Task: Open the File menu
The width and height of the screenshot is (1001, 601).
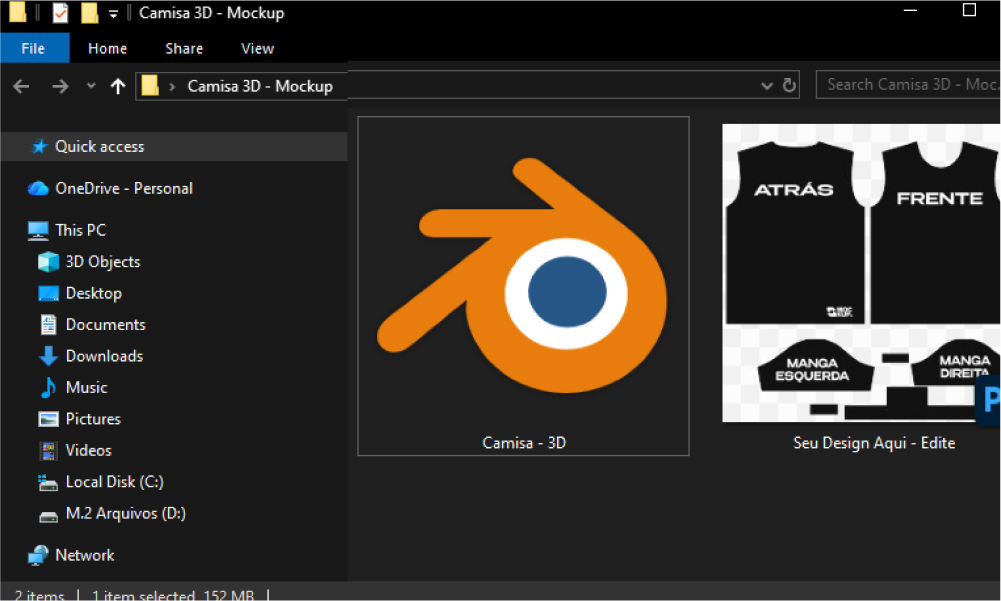Action: (x=34, y=48)
